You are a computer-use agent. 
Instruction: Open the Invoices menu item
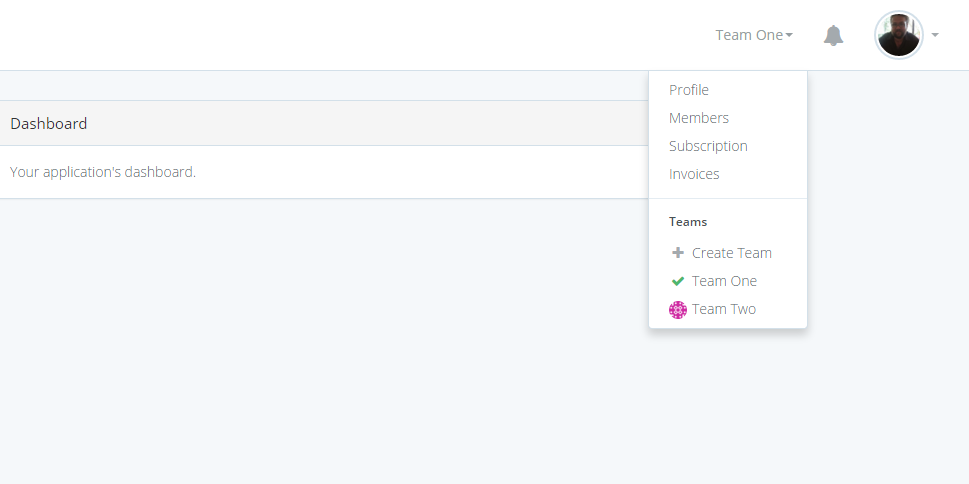pos(694,174)
